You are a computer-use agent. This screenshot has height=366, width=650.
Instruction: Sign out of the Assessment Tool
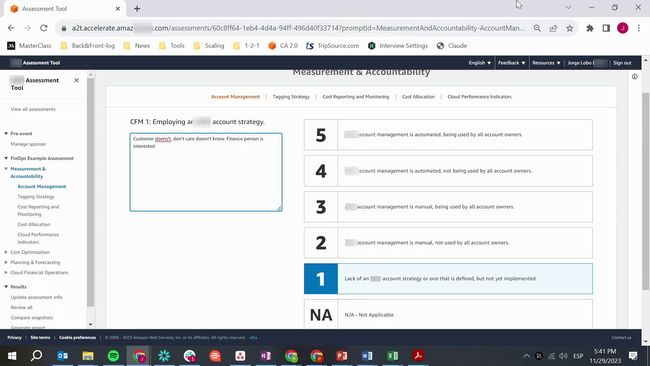point(622,63)
